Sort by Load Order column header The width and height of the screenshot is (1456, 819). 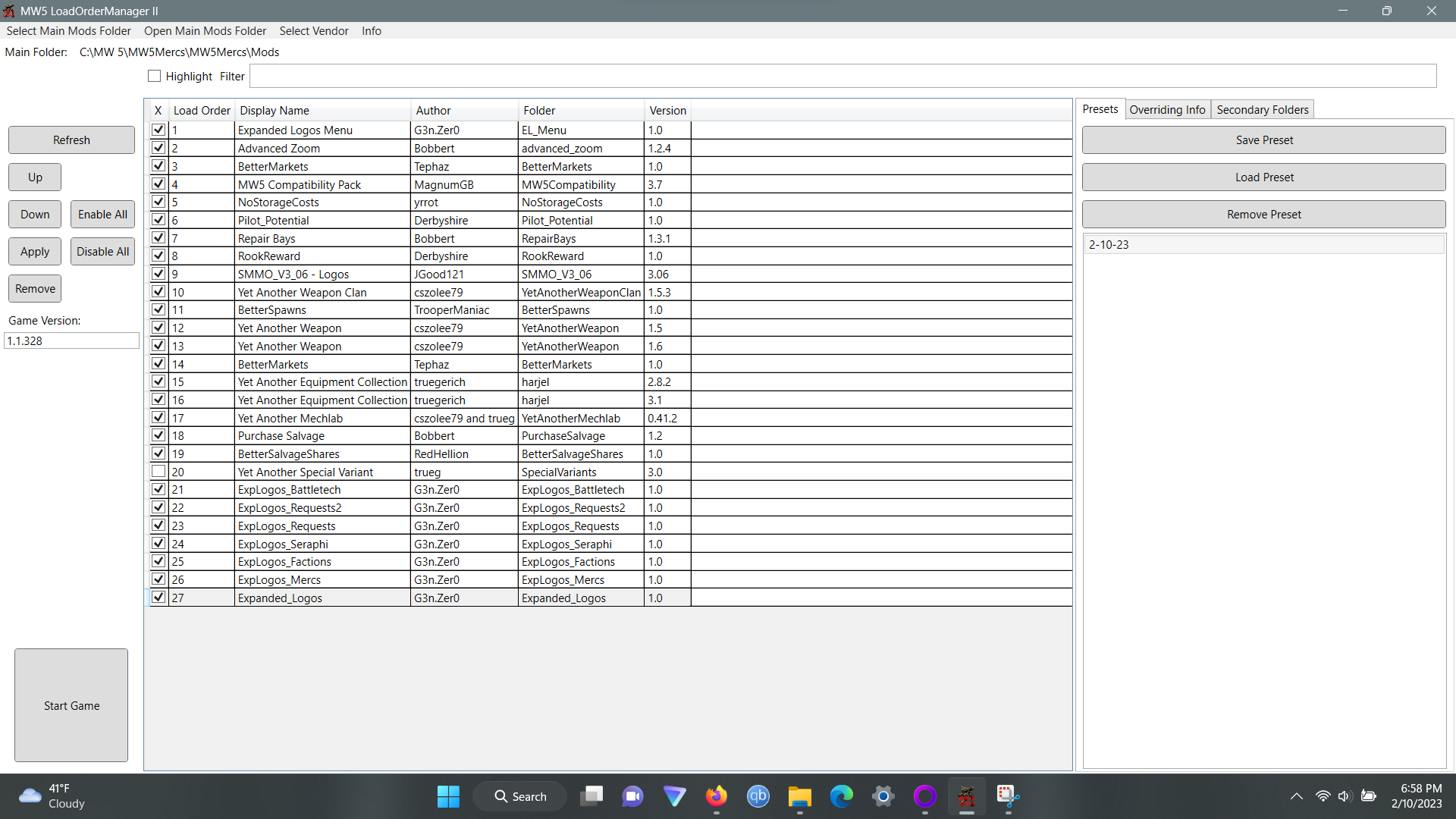pos(202,111)
